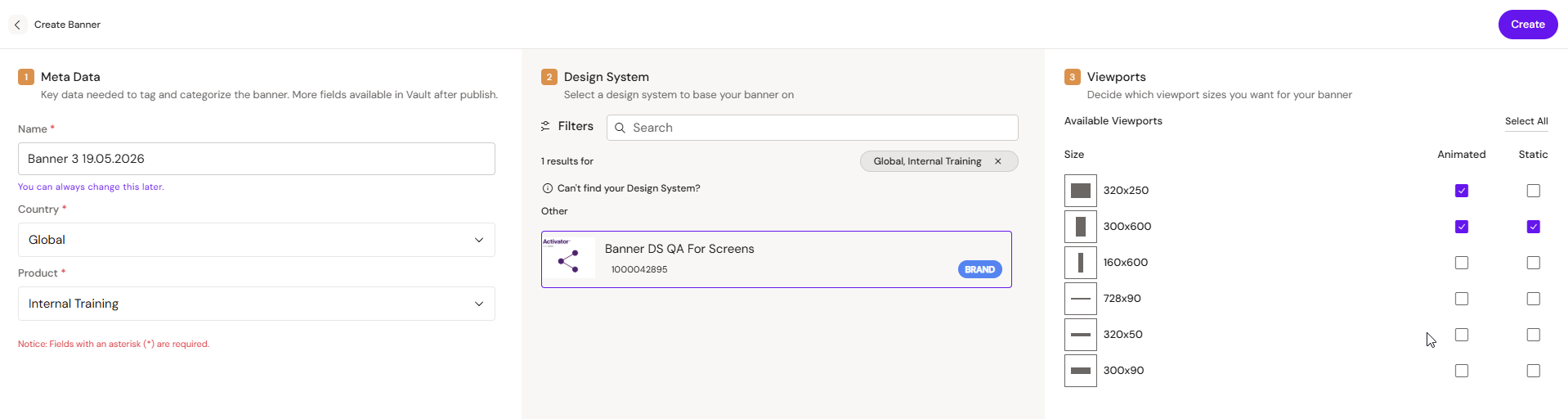Open the Country dropdown showing Global
This screenshot has height=419, width=1568.
tap(257, 240)
